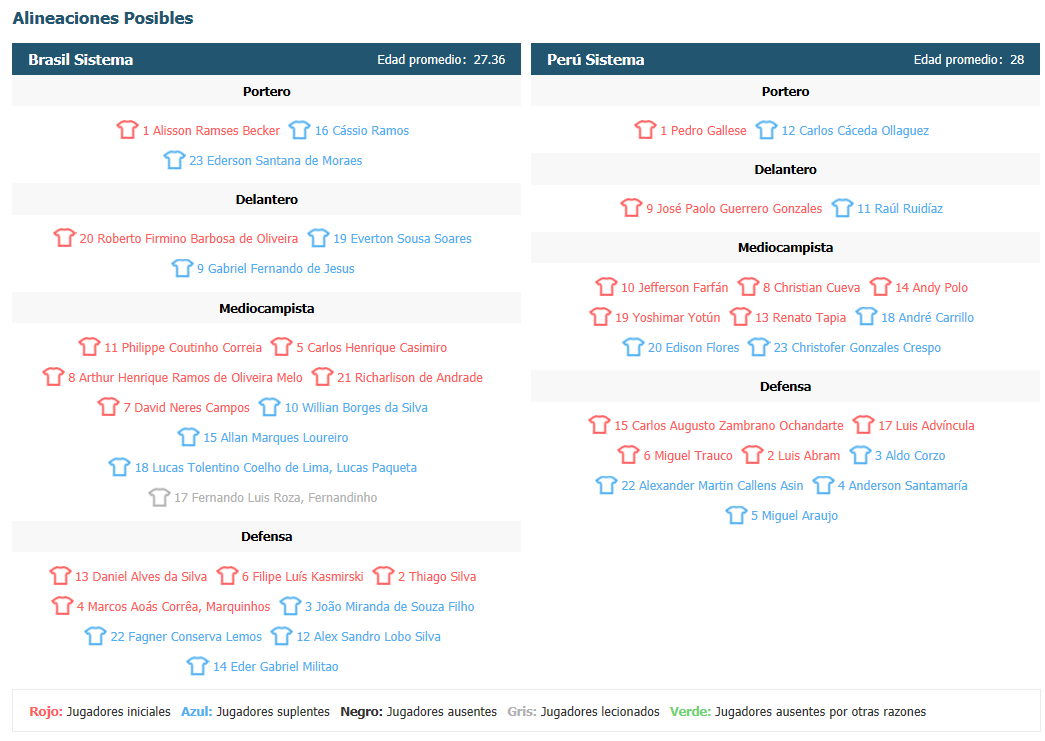Image resolution: width=1045 pixels, height=741 pixels.
Task: Click the Perú Sistema header title
Action: coord(596,59)
